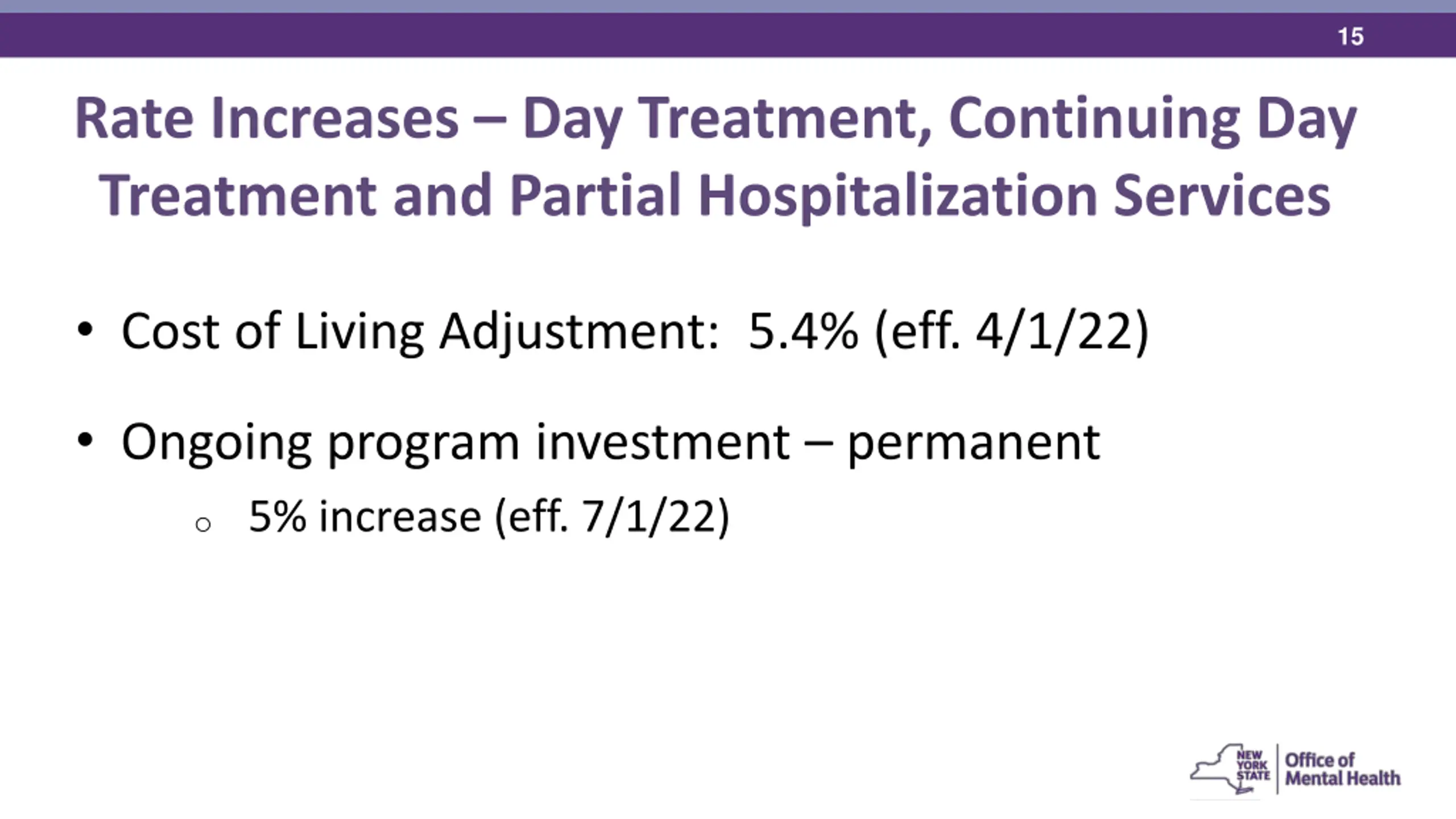
Task: Click the 5.4% value
Action: [x=803, y=331]
